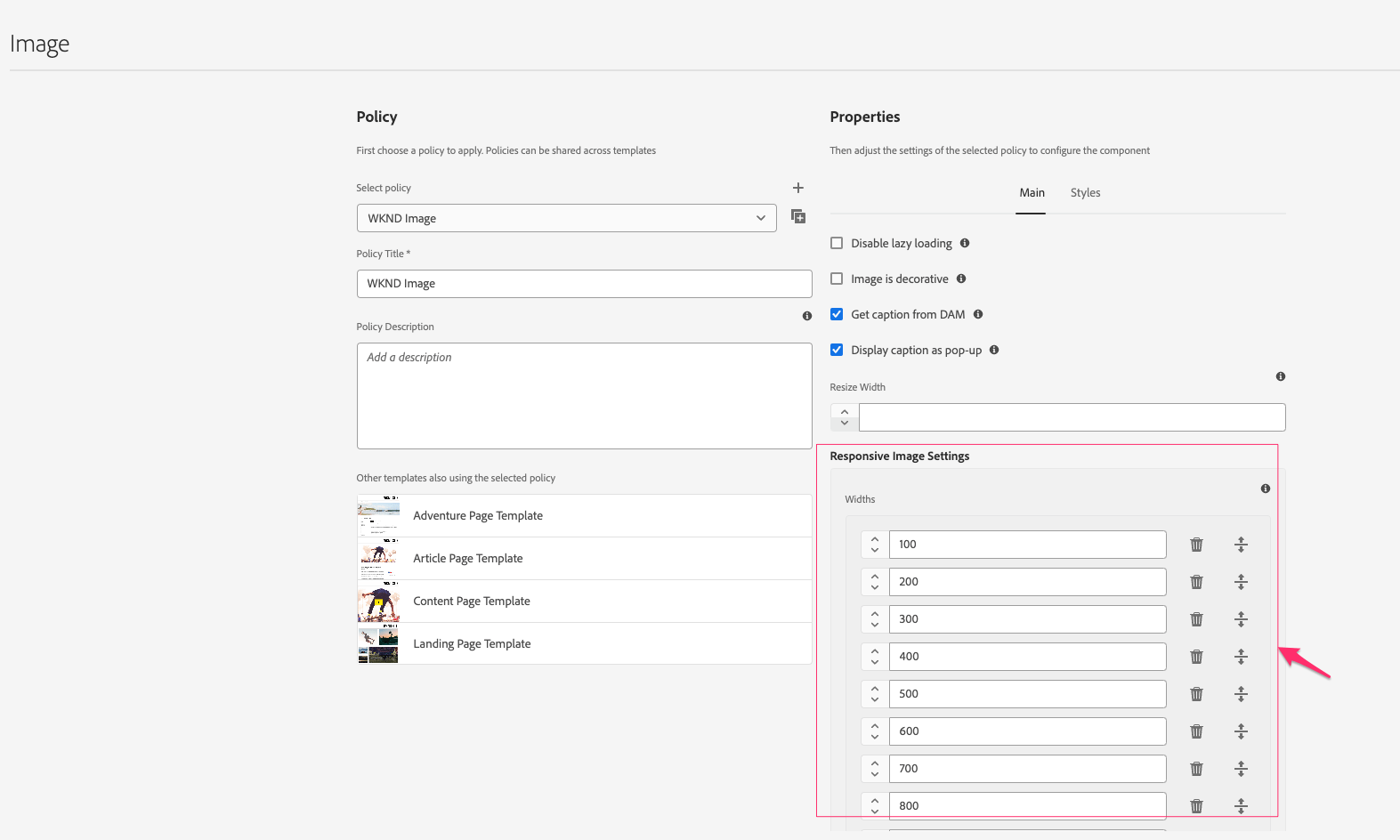Image resolution: width=1400 pixels, height=840 pixels.
Task: Show info for Policy Description
Action: (x=807, y=316)
